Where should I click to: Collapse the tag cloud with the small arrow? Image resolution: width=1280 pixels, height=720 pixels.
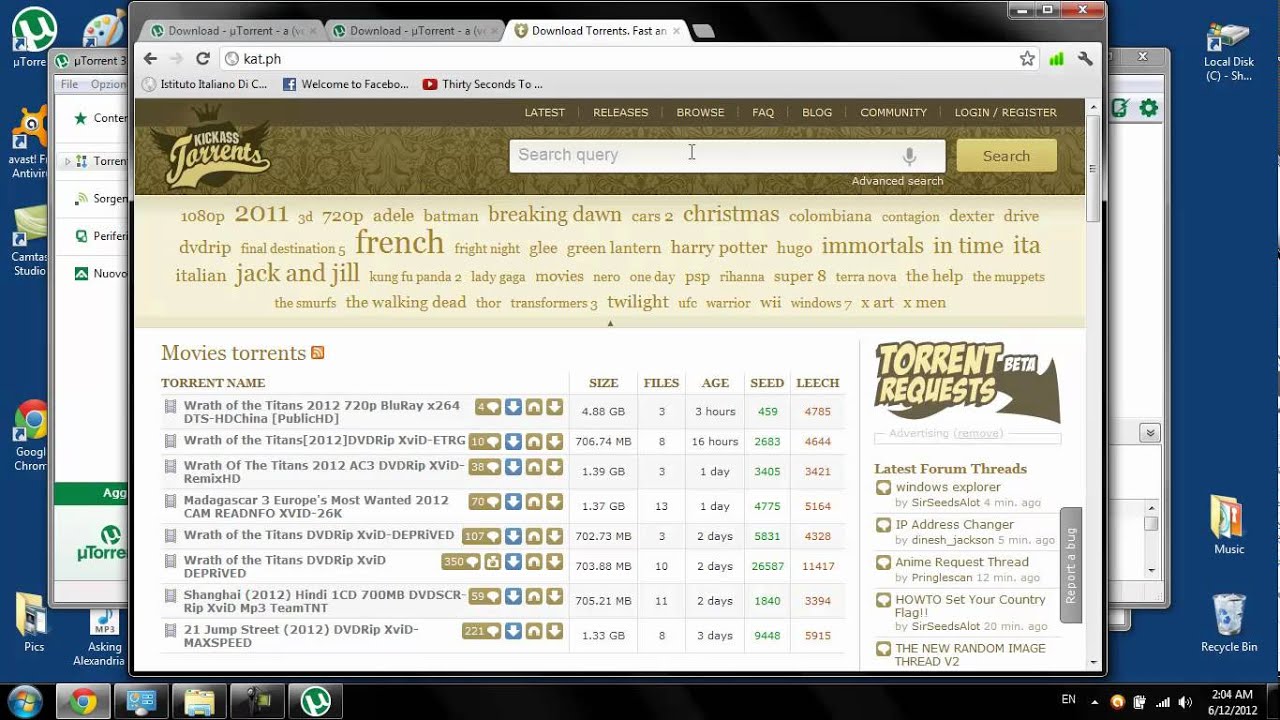[610, 323]
